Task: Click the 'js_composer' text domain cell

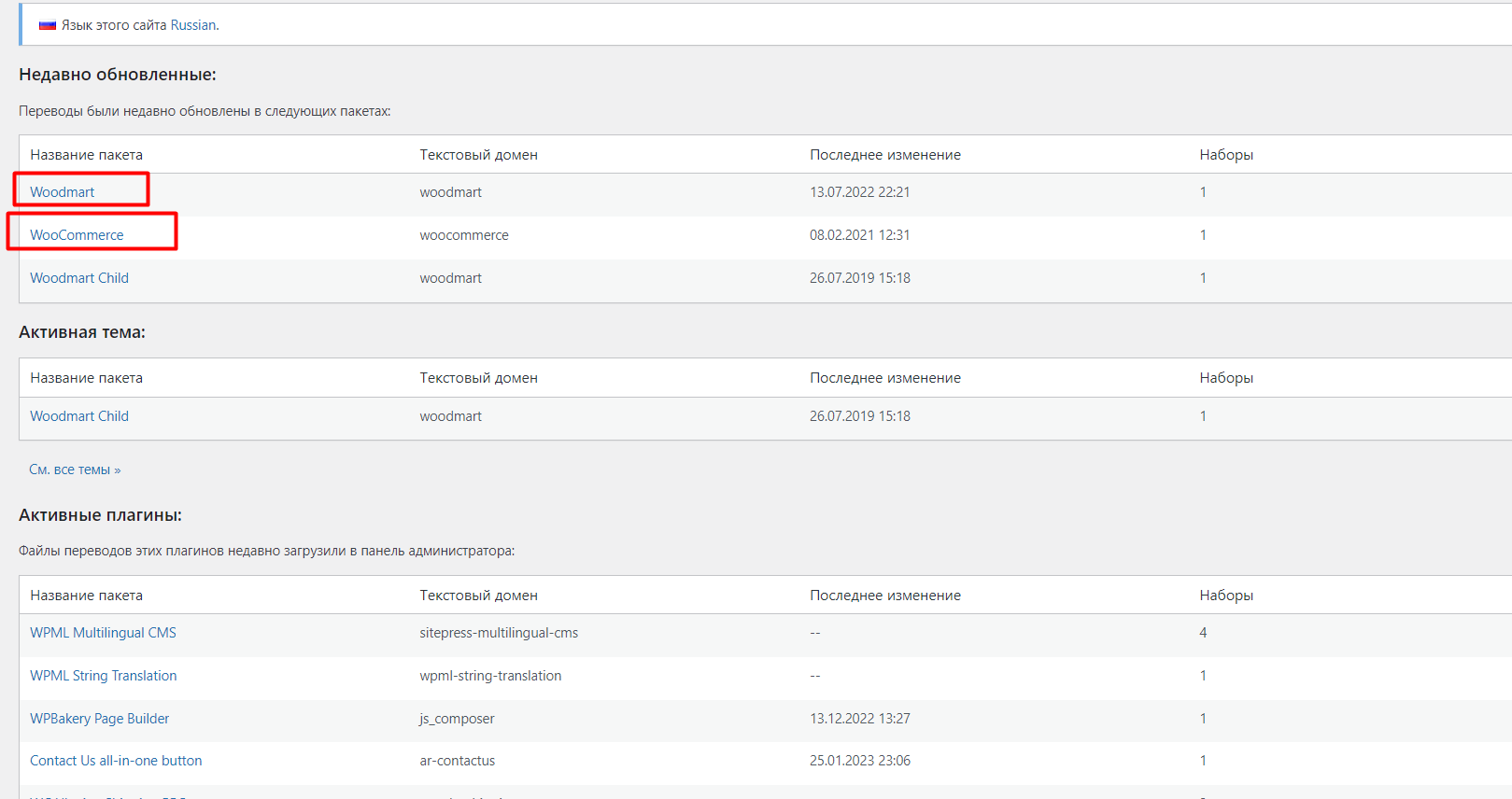Action: tap(457, 719)
